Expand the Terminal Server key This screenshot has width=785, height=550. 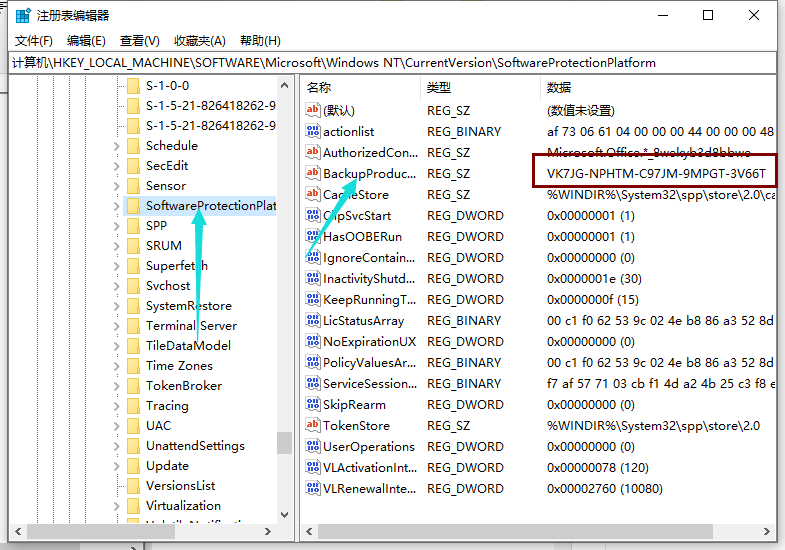tap(117, 326)
